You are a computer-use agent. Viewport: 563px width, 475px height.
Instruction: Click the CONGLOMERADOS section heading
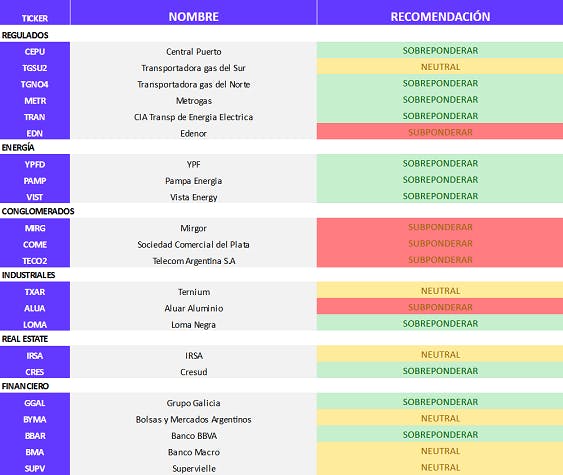(x=38, y=211)
